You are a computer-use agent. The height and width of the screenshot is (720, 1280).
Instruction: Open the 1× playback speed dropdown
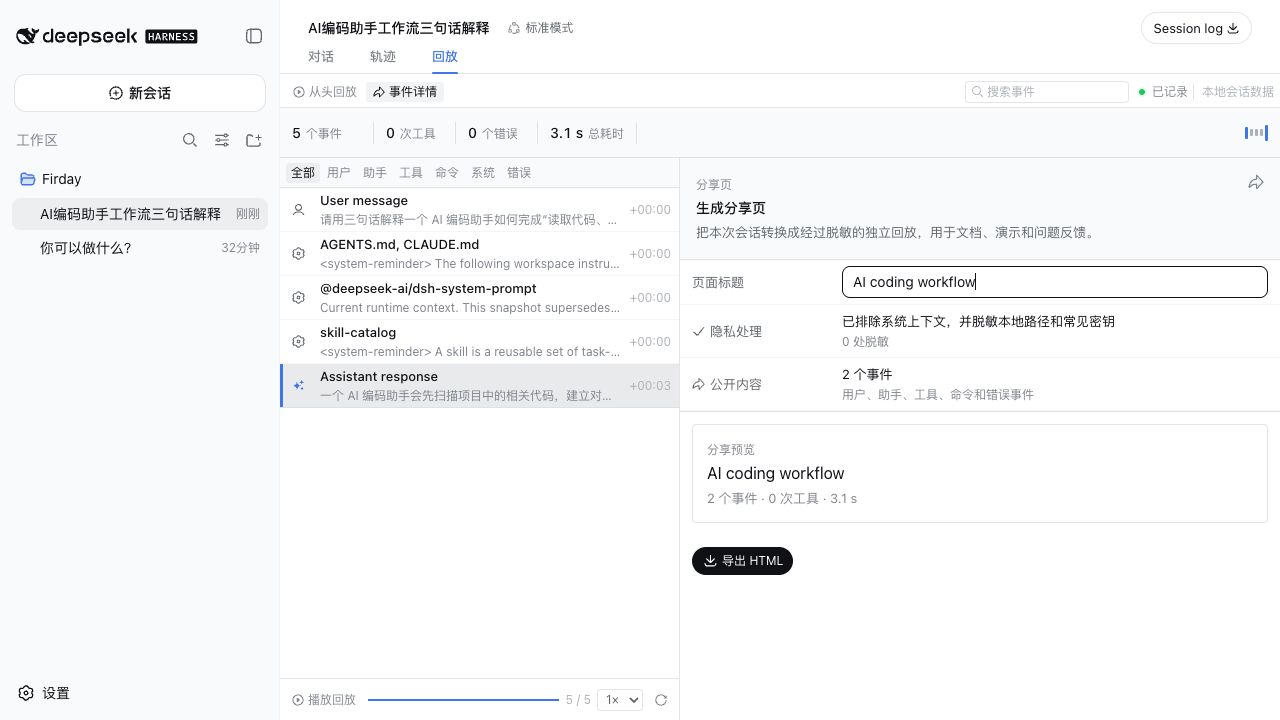pyautogui.click(x=619, y=700)
